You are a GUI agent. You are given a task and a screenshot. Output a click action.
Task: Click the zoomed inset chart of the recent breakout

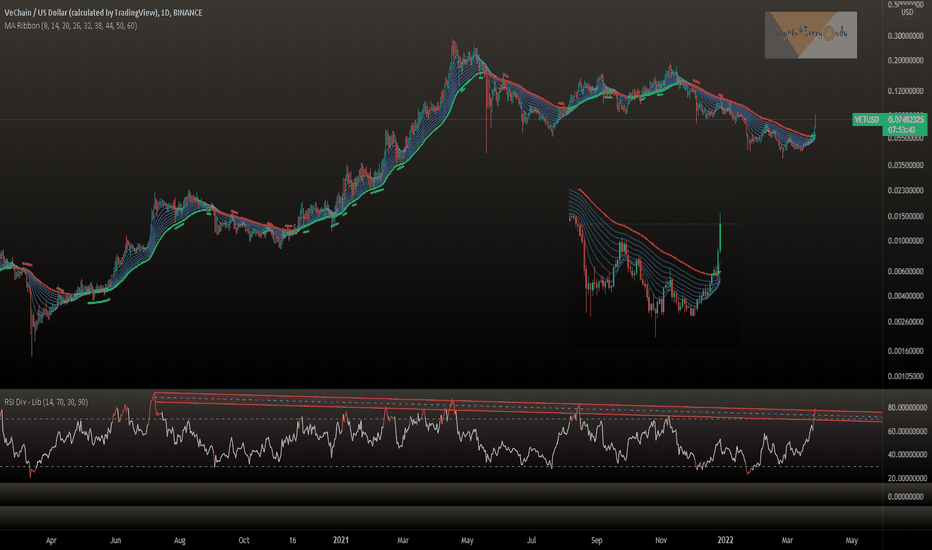click(x=655, y=268)
